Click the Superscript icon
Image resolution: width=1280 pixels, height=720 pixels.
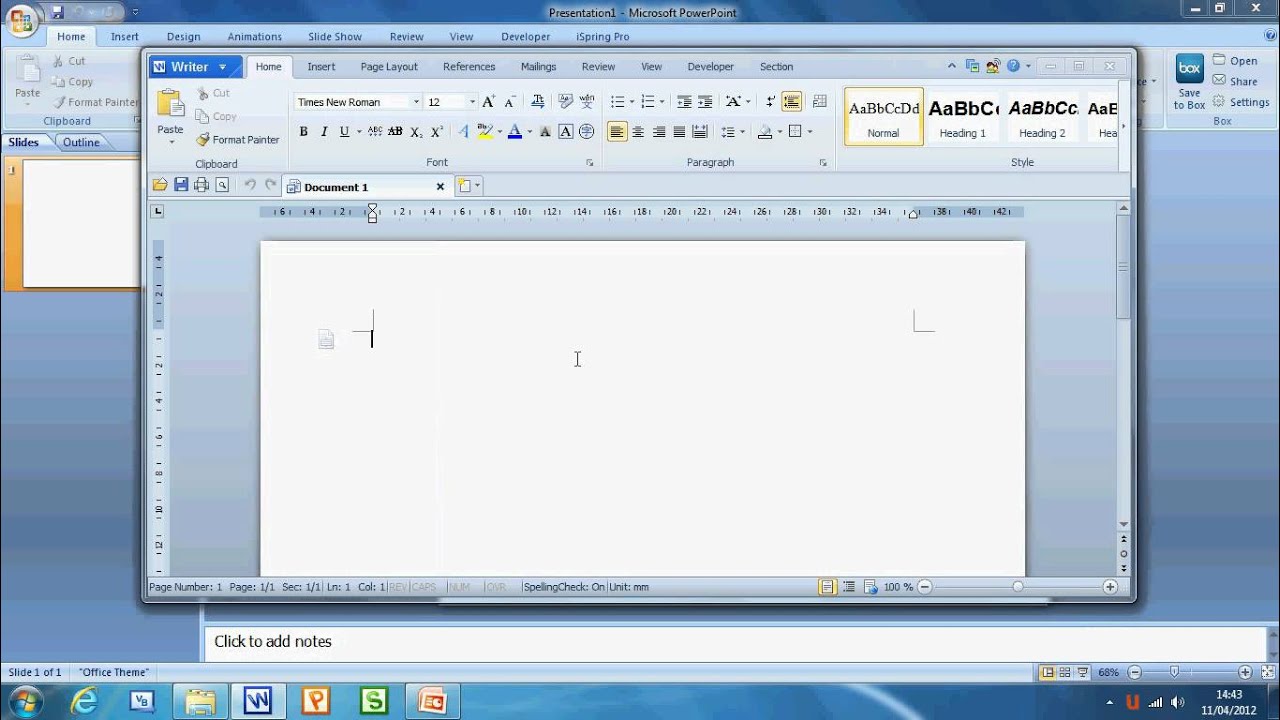[x=437, y=132]
